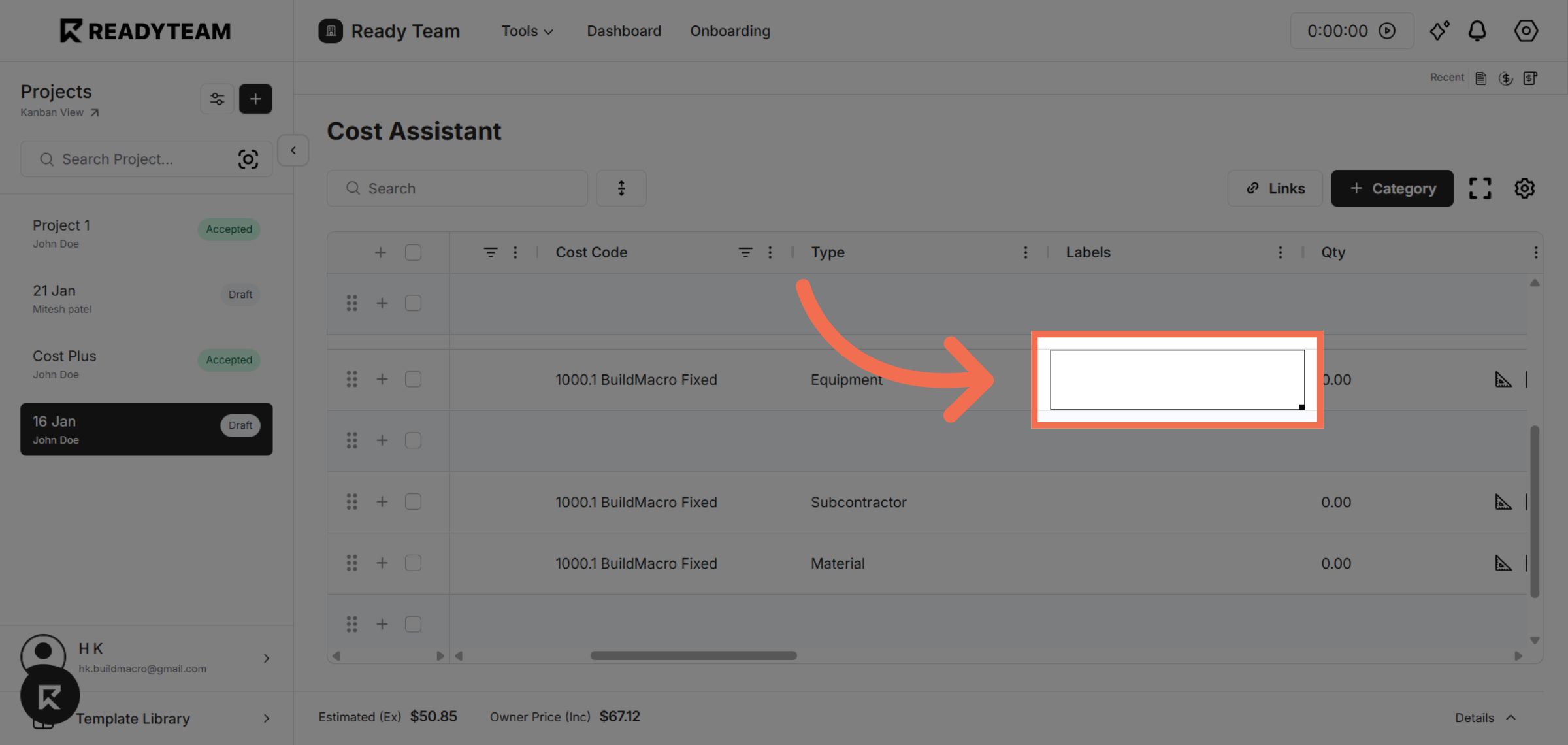Start the timer with the play control

1388,30
